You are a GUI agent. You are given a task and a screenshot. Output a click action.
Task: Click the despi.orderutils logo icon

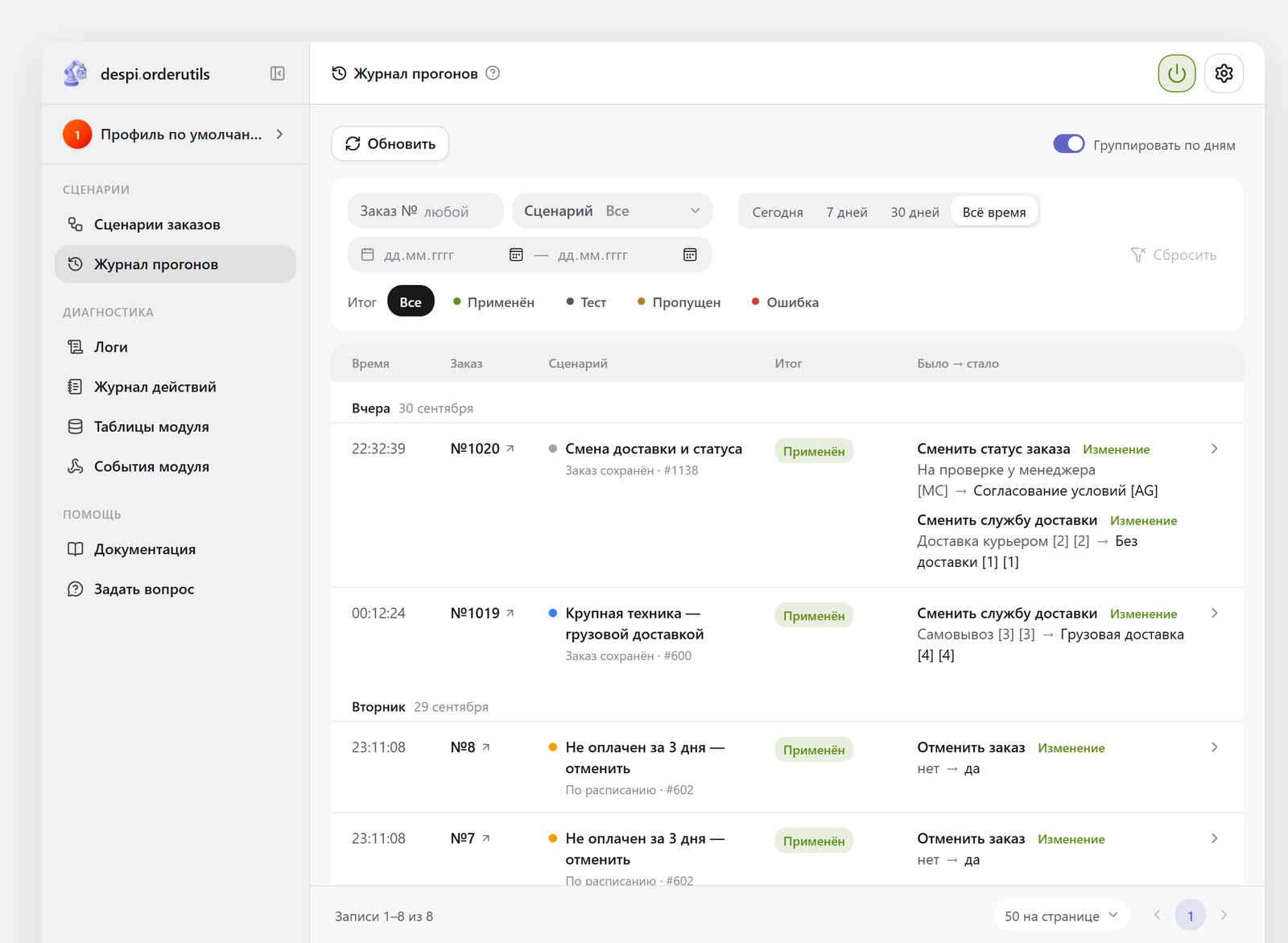tap(76, 73)
